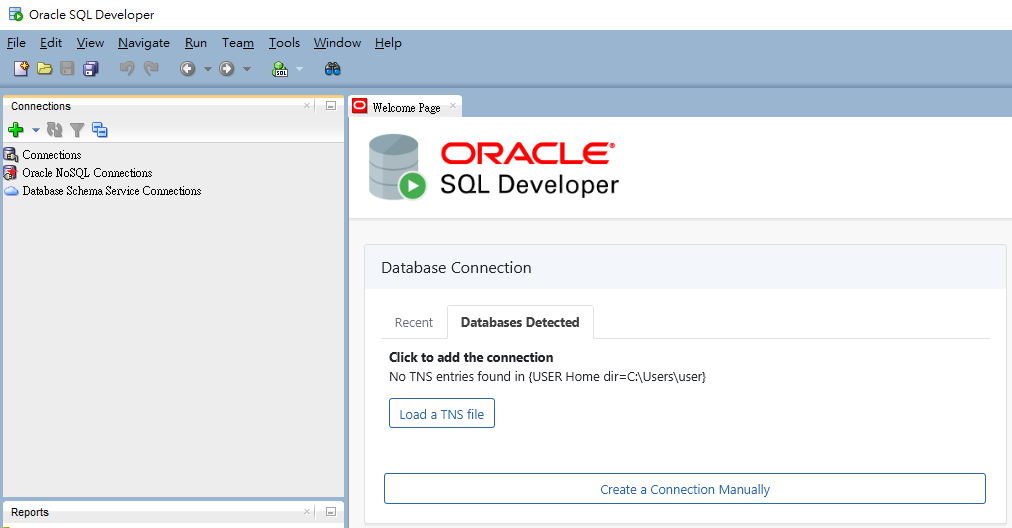The height and width of the screenshot is (528, 1012).
Task: Click the Back navigation arrow icon
Action: click(187, 69)
